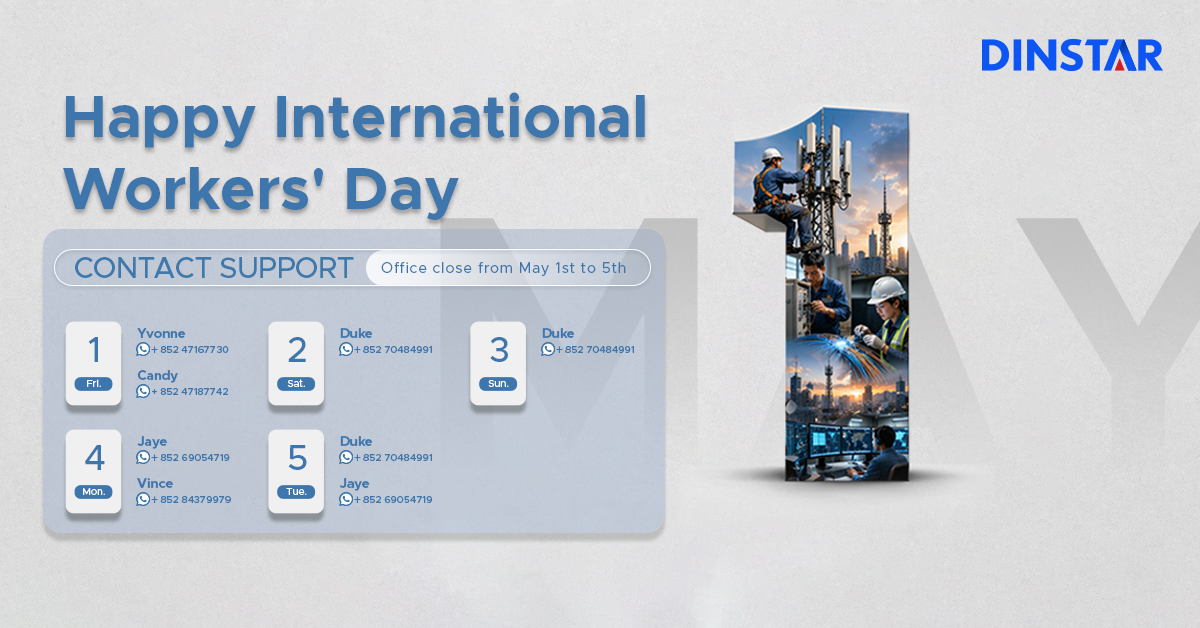Click WhatsApp icon for Duke on Saturday

pos(346,350)
